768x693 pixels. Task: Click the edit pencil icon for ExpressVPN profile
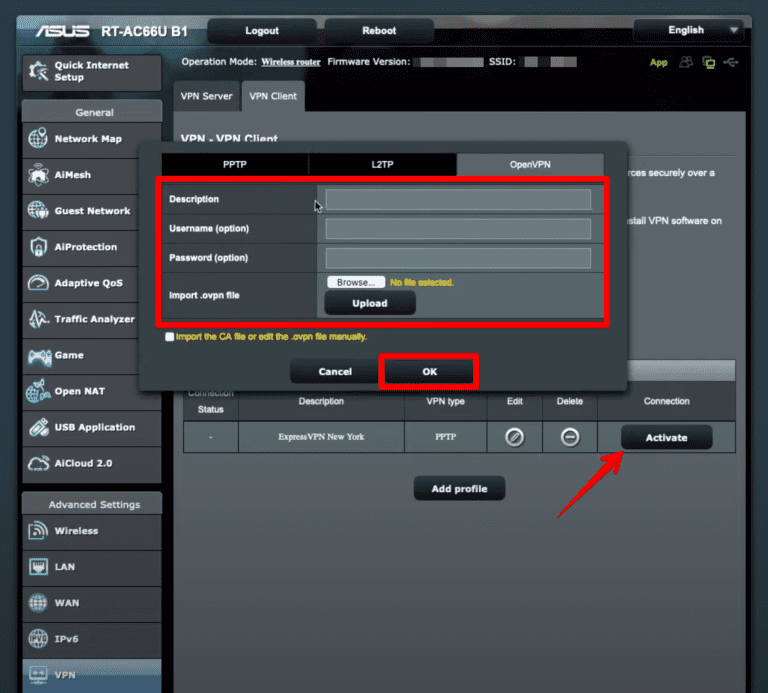tap(515, 437)
